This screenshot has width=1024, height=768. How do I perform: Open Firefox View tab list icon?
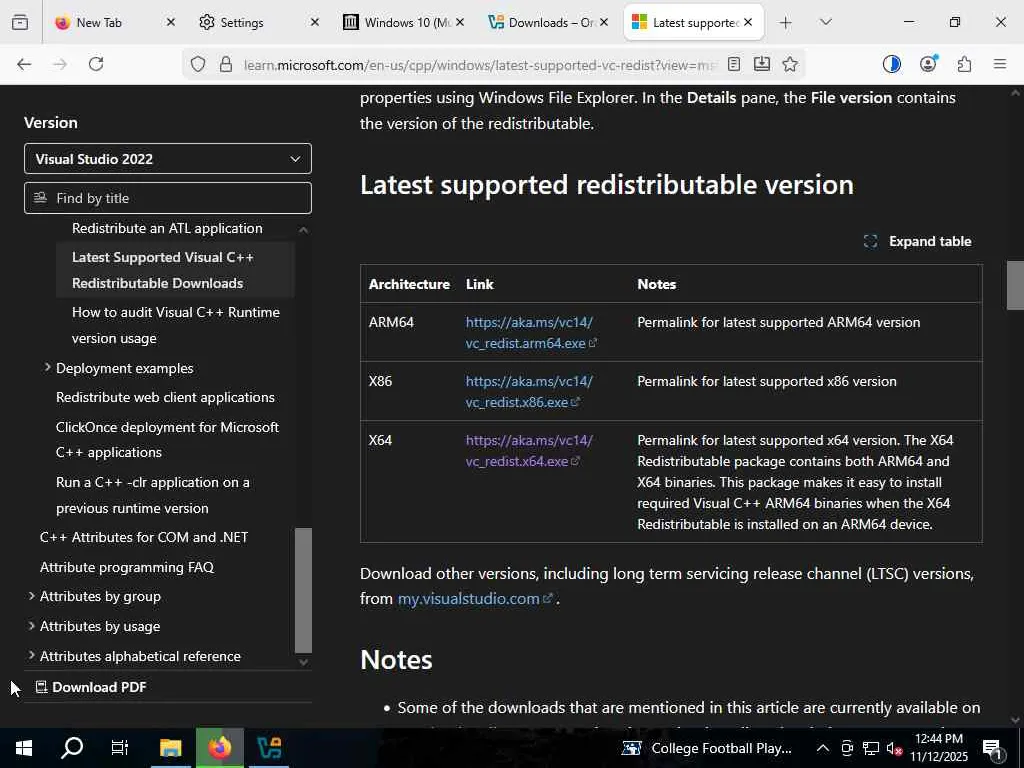20,22
